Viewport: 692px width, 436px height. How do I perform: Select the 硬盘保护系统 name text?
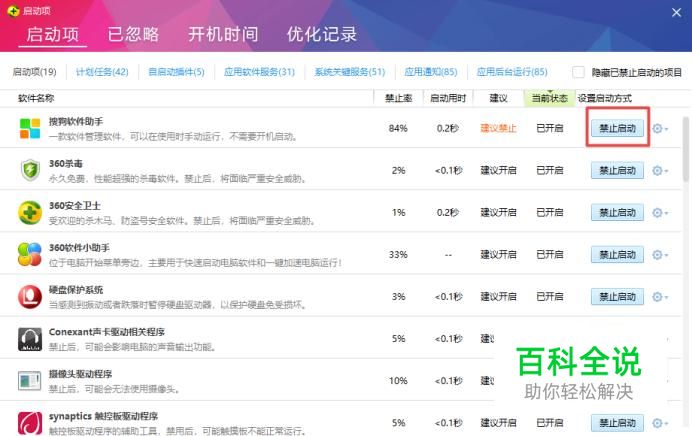[76, 290]
